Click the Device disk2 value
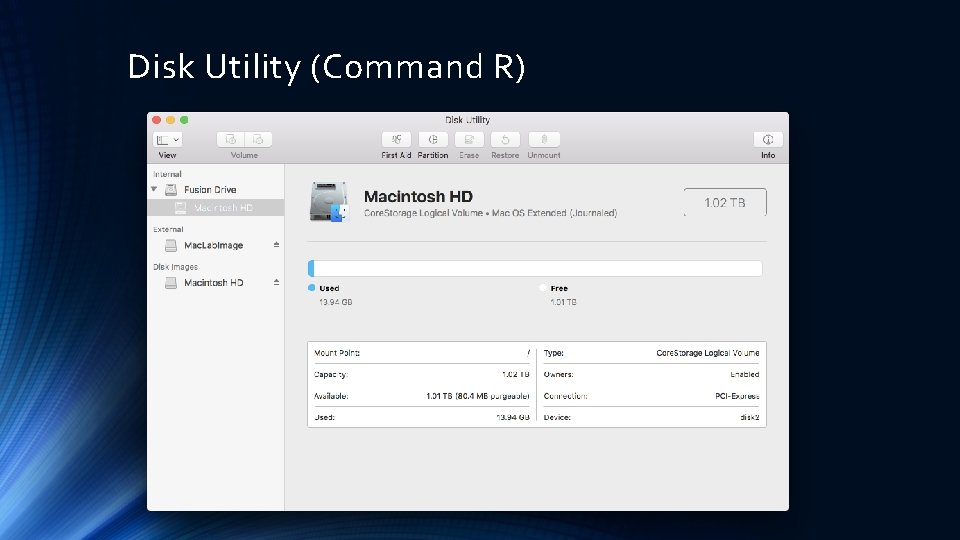Image resolution: width=960 pixels, height=540 pixels. [x=749, y=418]
